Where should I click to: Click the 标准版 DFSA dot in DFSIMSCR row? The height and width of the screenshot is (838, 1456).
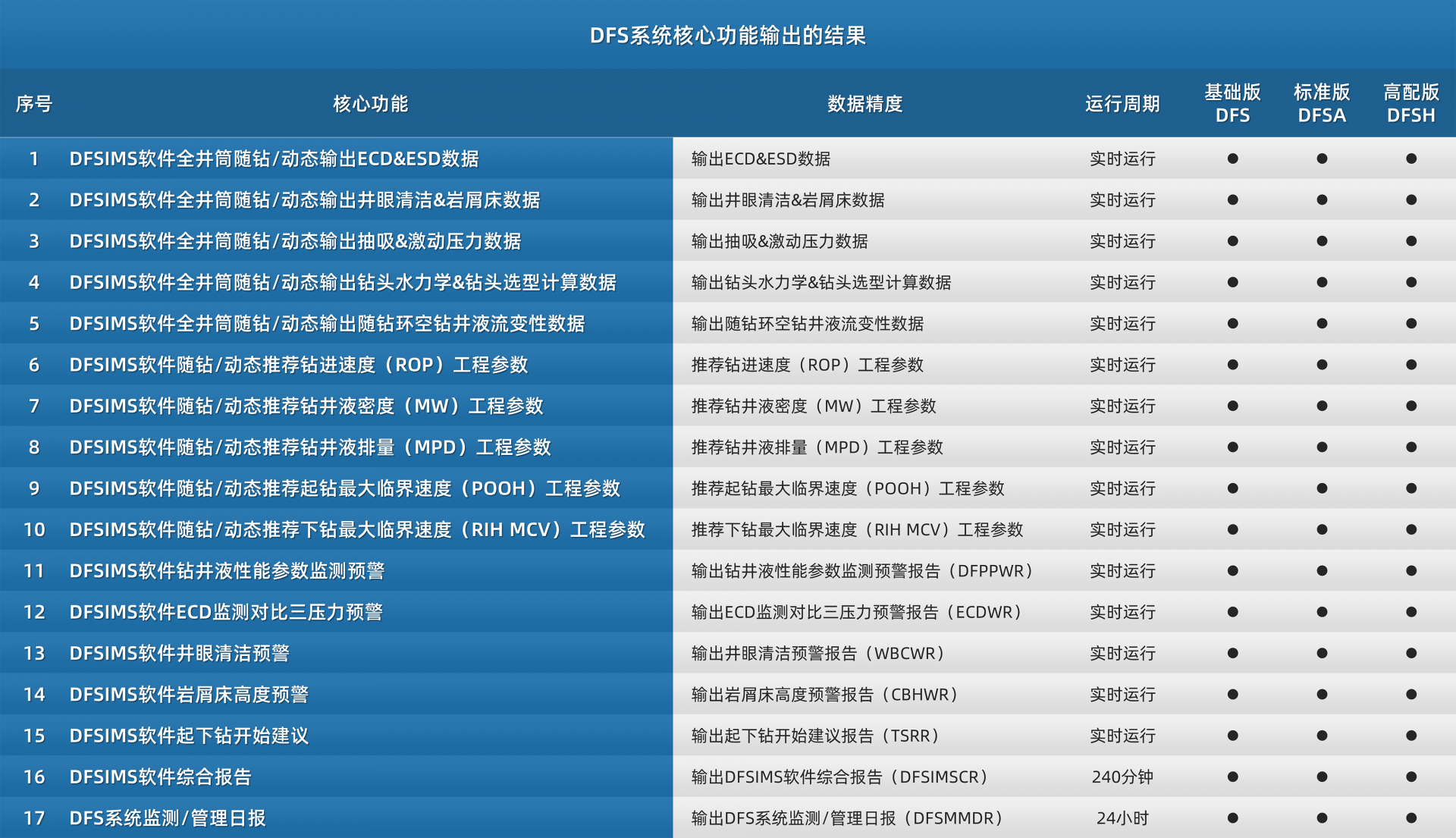[1322, 777]
